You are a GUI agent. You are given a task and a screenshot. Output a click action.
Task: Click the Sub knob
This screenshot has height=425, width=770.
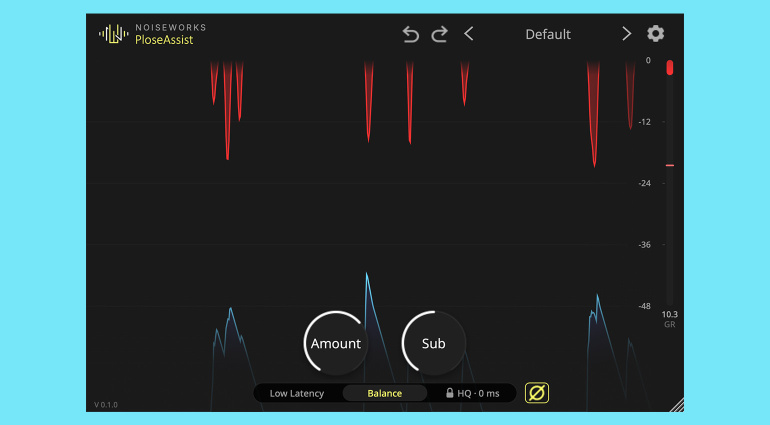point(434,343)
